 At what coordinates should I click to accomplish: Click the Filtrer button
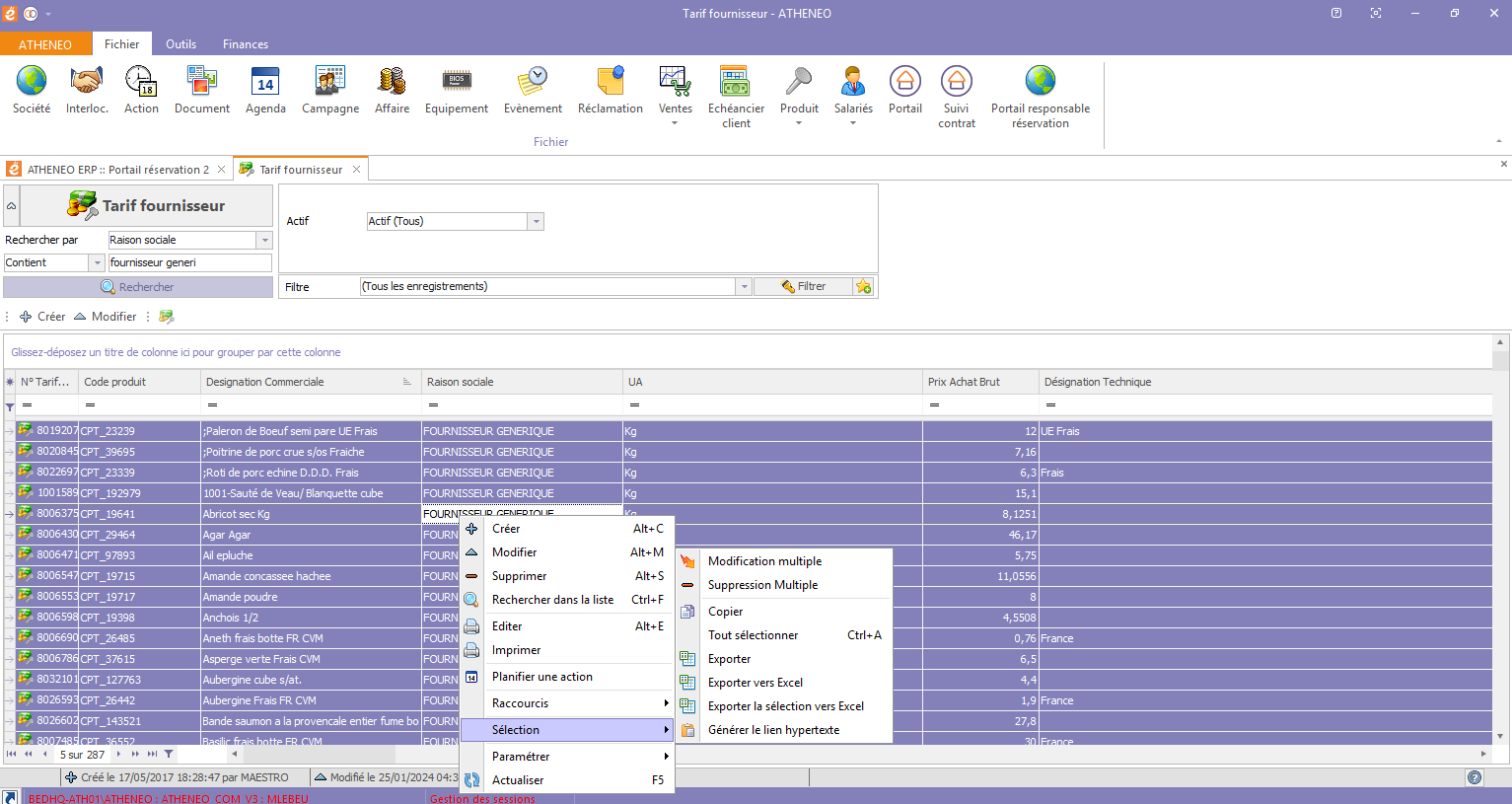pos(804,287)
